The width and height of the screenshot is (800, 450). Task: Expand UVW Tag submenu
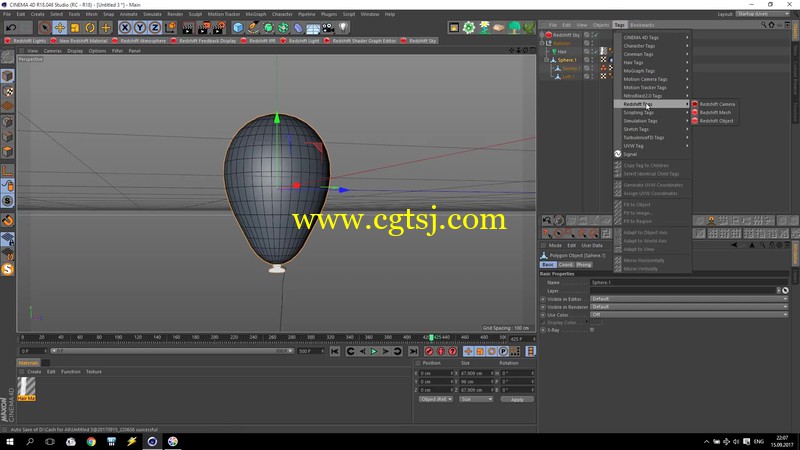click(653, 146)
